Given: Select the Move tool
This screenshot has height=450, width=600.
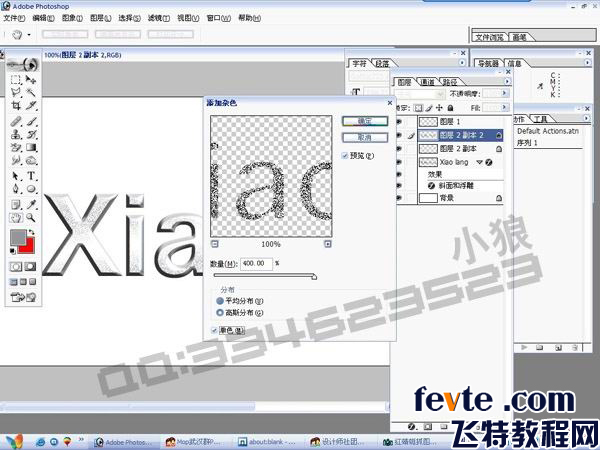Looking at the screenshot, I should tap(31, 79).
